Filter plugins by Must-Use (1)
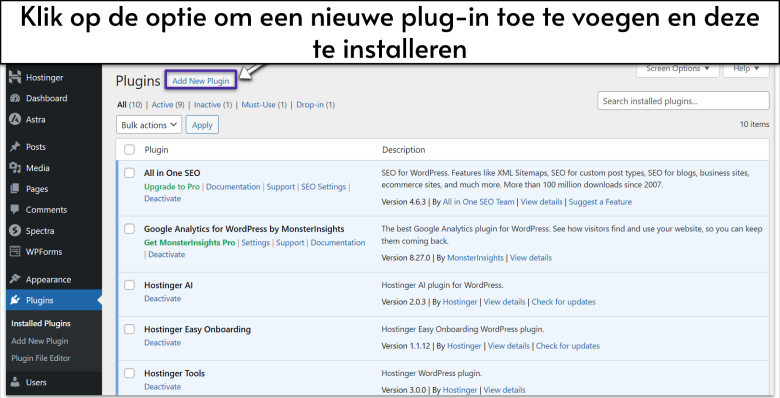 (x=264, y=104)
